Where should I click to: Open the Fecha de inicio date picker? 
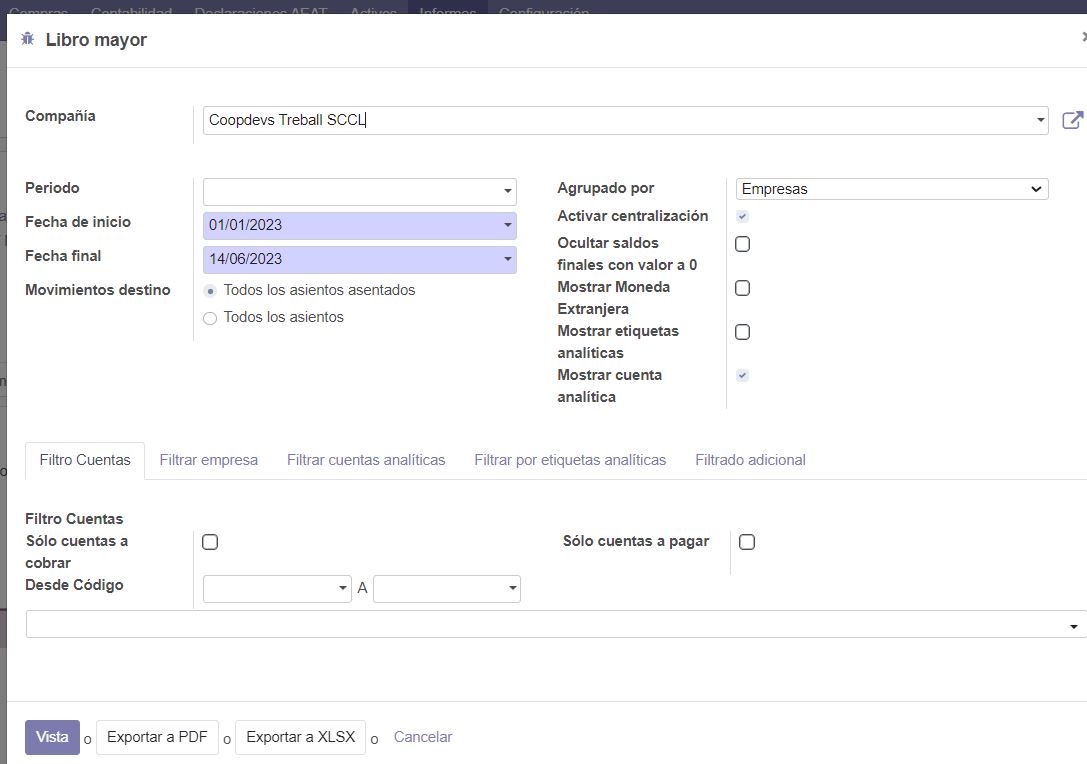(x=507, y=225)
